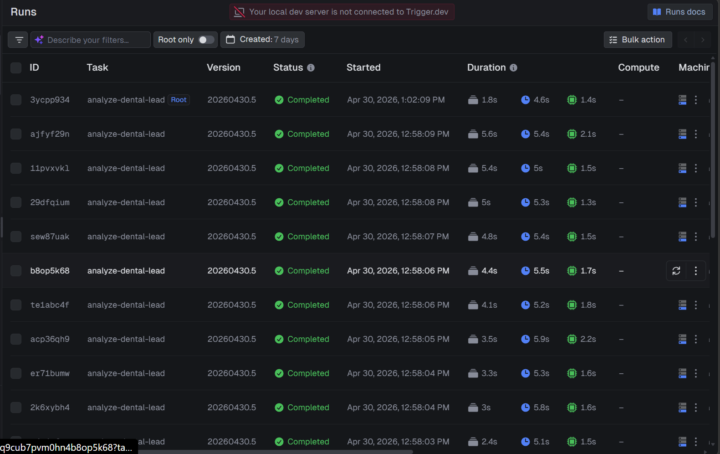Click machine icon on ajfyf29n row
This screenshot has height=454, width=720.
click(682, 134)
